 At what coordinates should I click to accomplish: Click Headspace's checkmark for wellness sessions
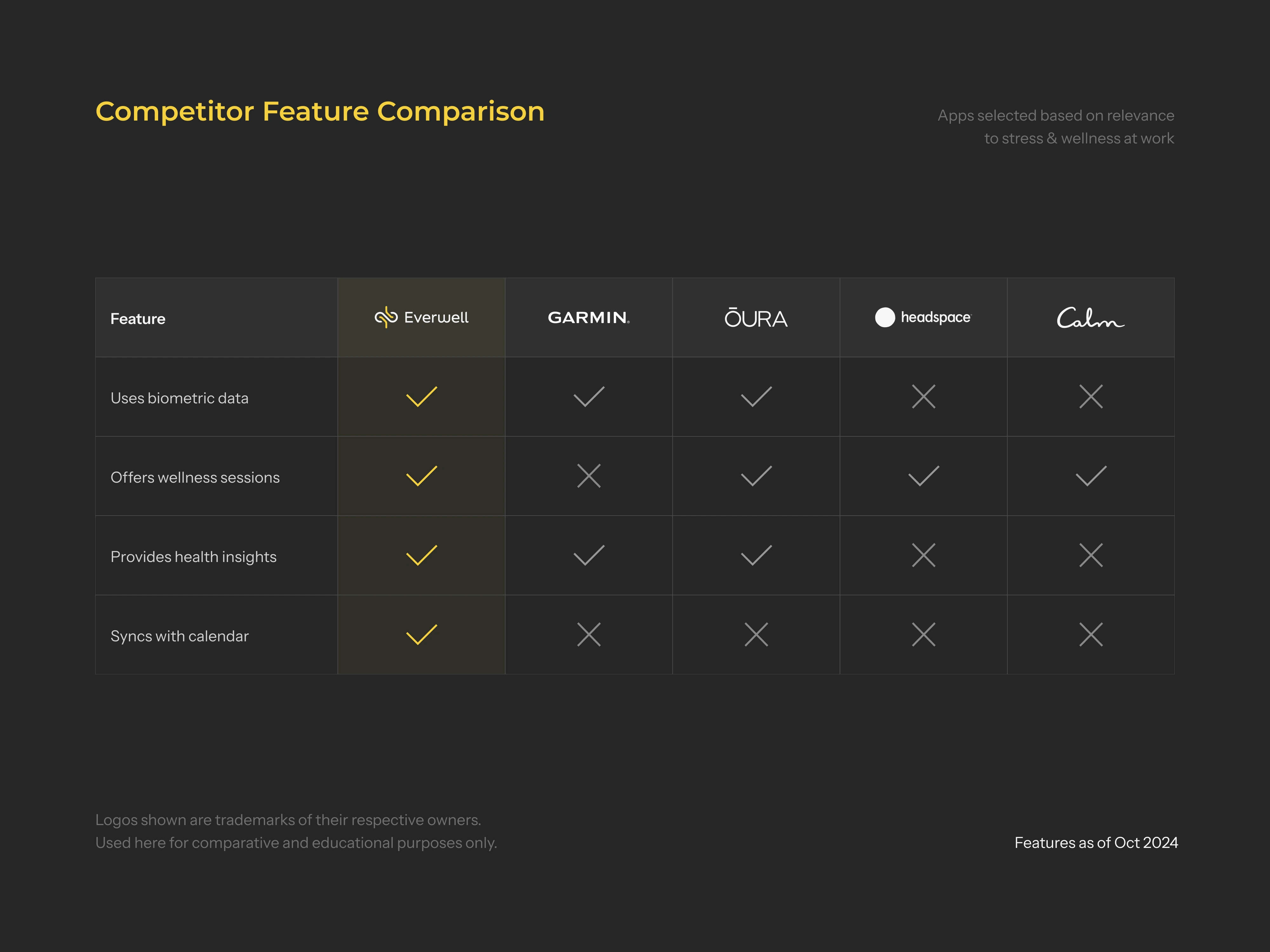pos(924,476)
